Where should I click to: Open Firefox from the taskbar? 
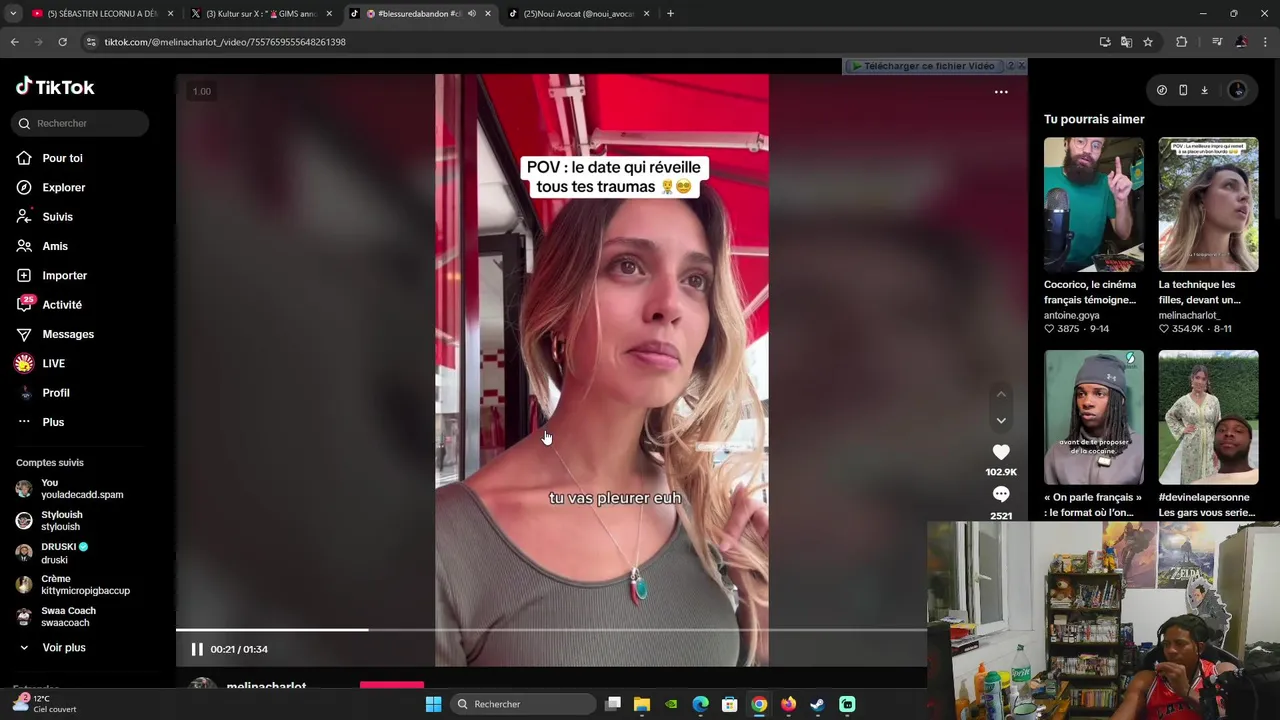pos(788,704)
